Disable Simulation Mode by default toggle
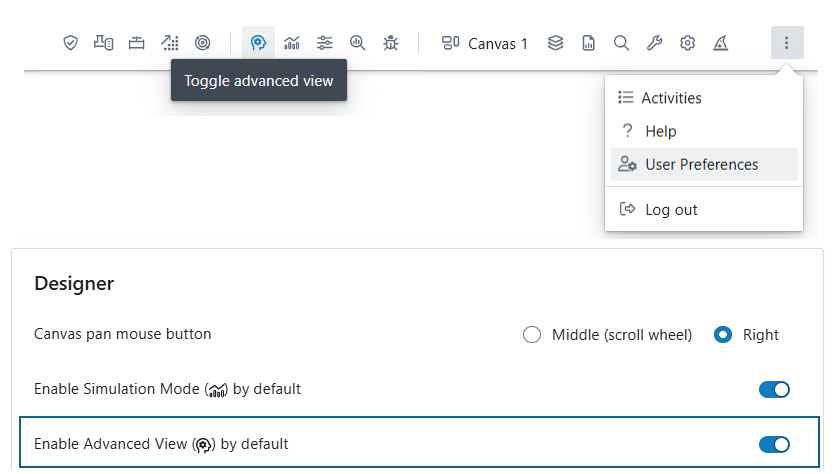The height and width of the screenshot is (474, 835). coord(774,389)
